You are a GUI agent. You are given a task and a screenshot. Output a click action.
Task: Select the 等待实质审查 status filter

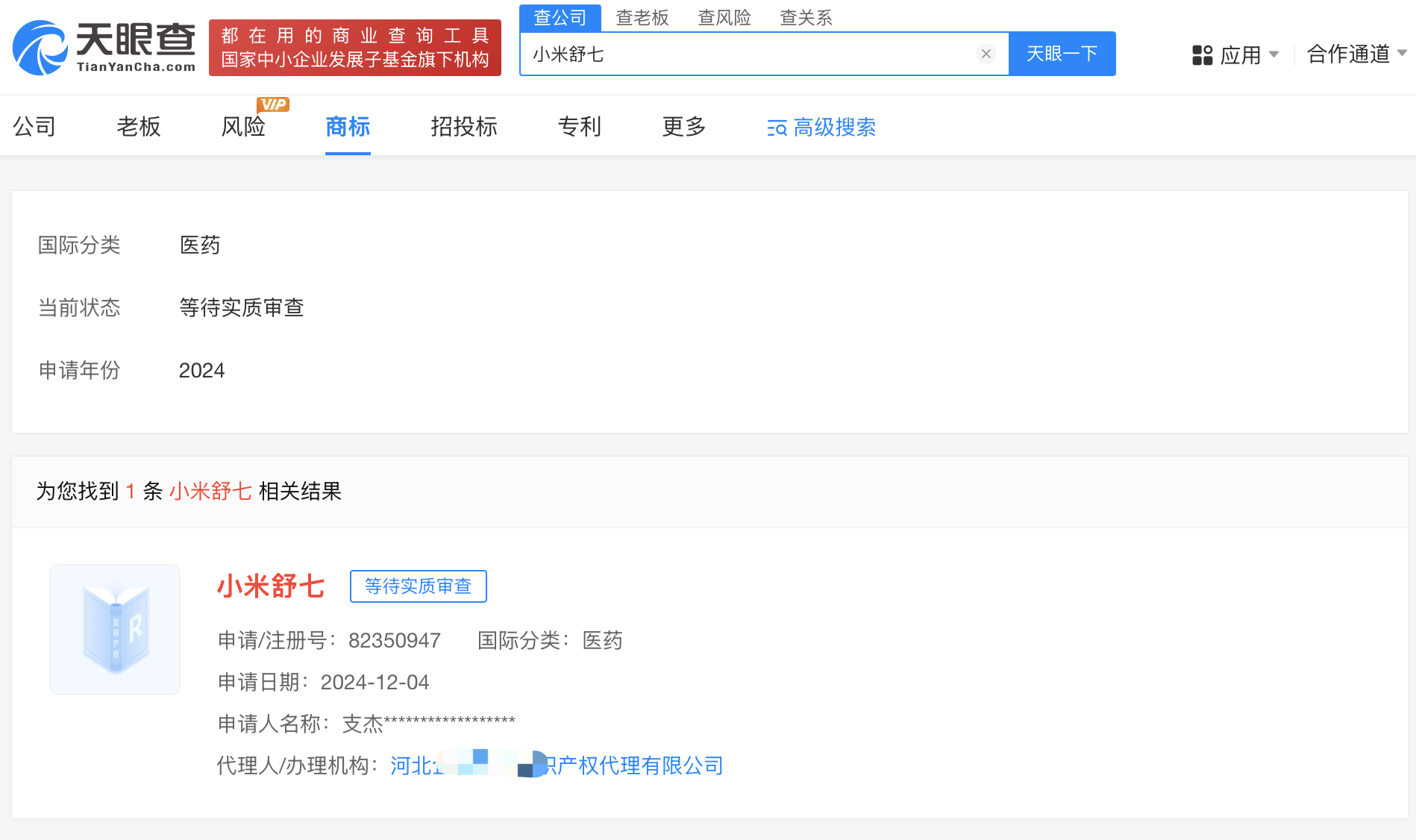click(x=242, y=307)
